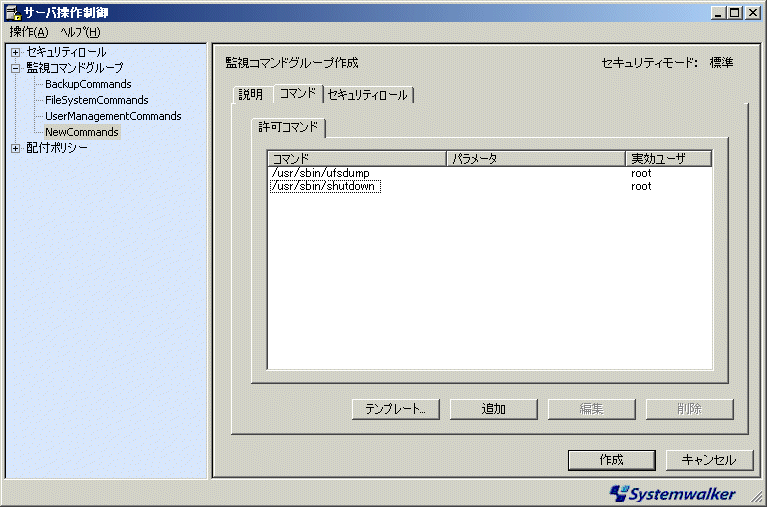Minimize the サーバ操作制御 window
767x507 pixels.
point(718,13)
